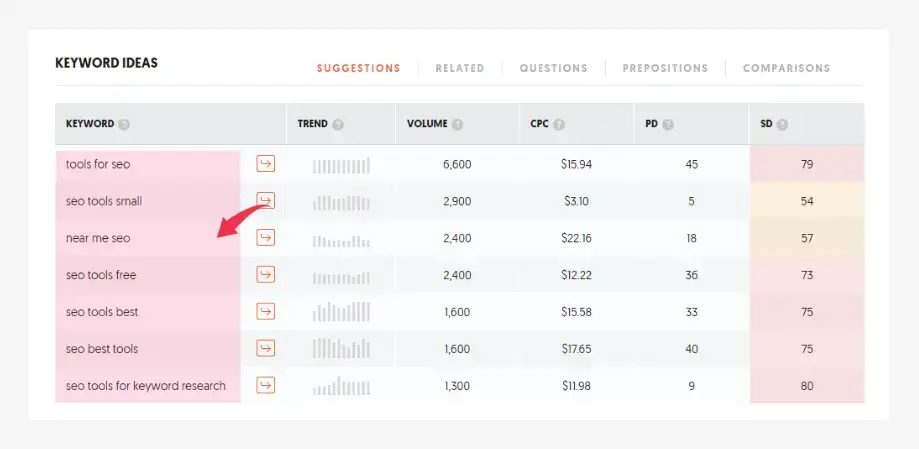The width and height of the screenshot is (919, 449).
Task: Click help icon beside CPC header
Action: tap(559, 125)
